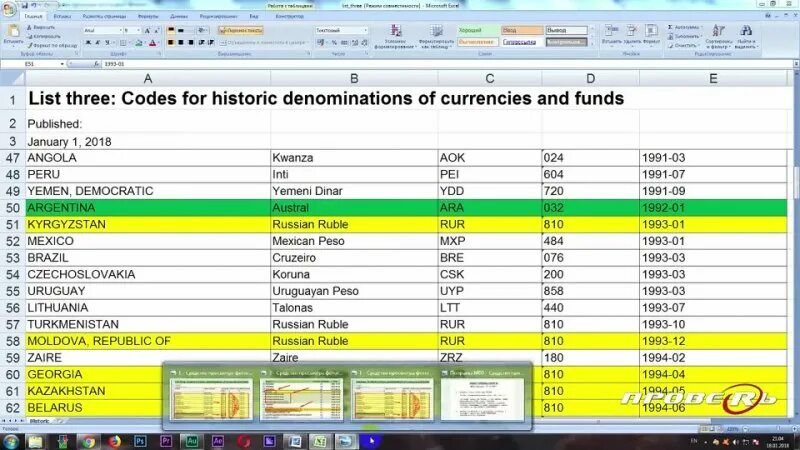Open Sort and Filter menu
Image resolution: width=800 pixels, height=450 pixels.
click(x=719, y=37)
